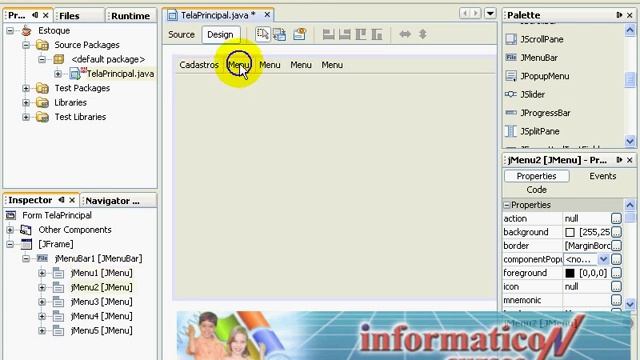Click the Test Libraries folder icon
The image size is (640, 360).
[x=42, y=117]
